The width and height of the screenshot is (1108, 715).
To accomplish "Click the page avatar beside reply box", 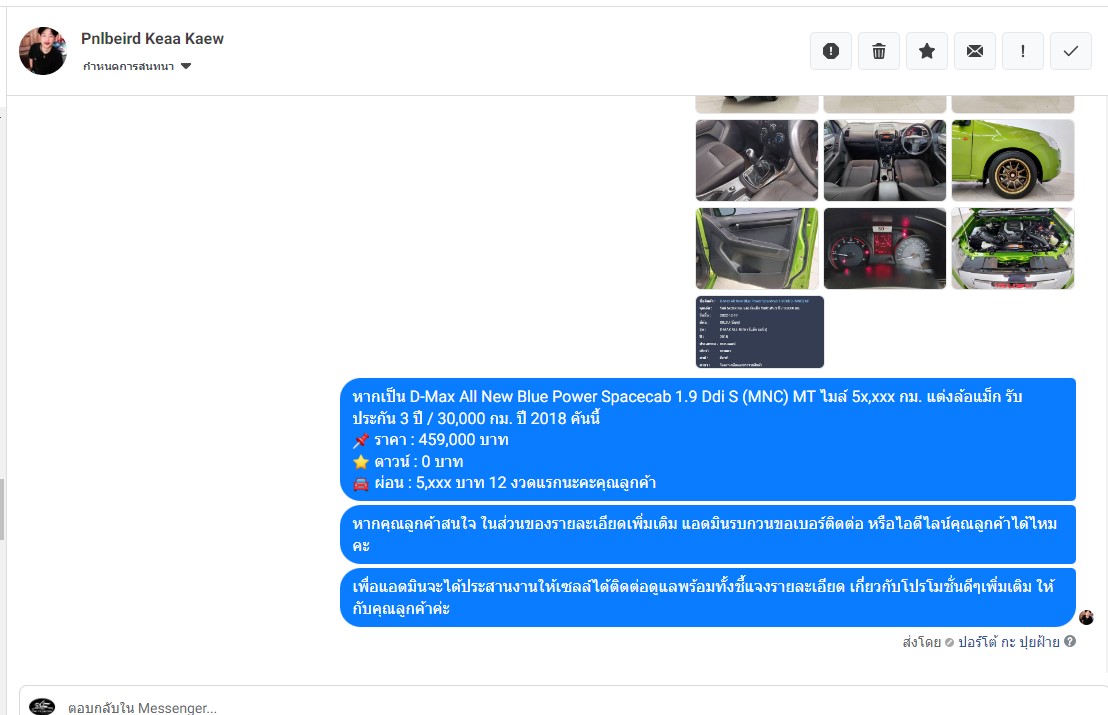I will coord(42,707).
